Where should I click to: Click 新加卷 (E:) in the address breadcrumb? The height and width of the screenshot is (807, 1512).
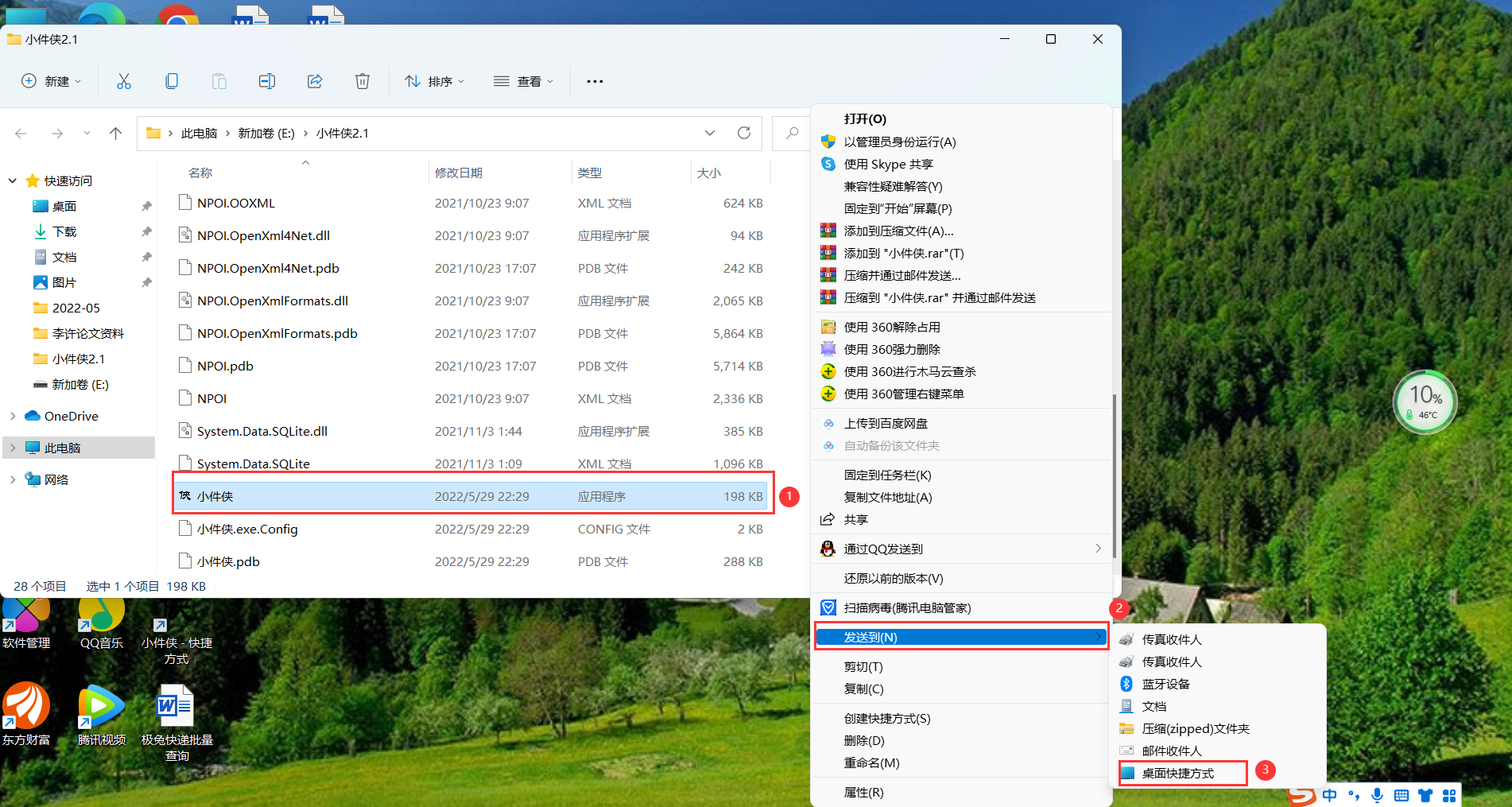[x=266, y=134]
